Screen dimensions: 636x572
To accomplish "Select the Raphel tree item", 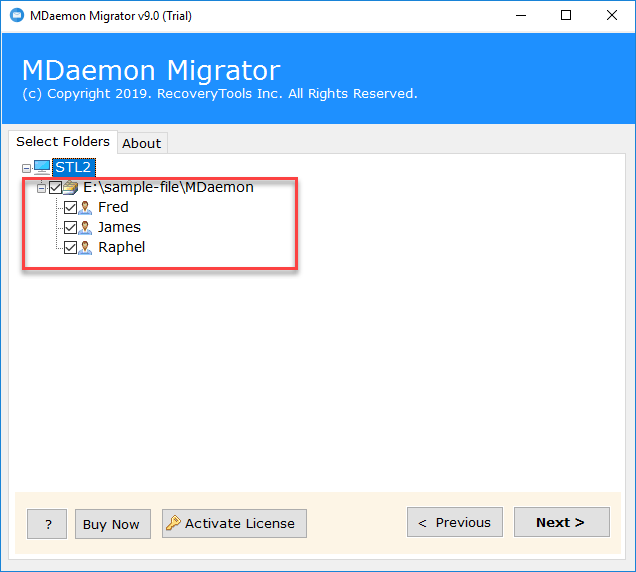I will coord(122,247).
